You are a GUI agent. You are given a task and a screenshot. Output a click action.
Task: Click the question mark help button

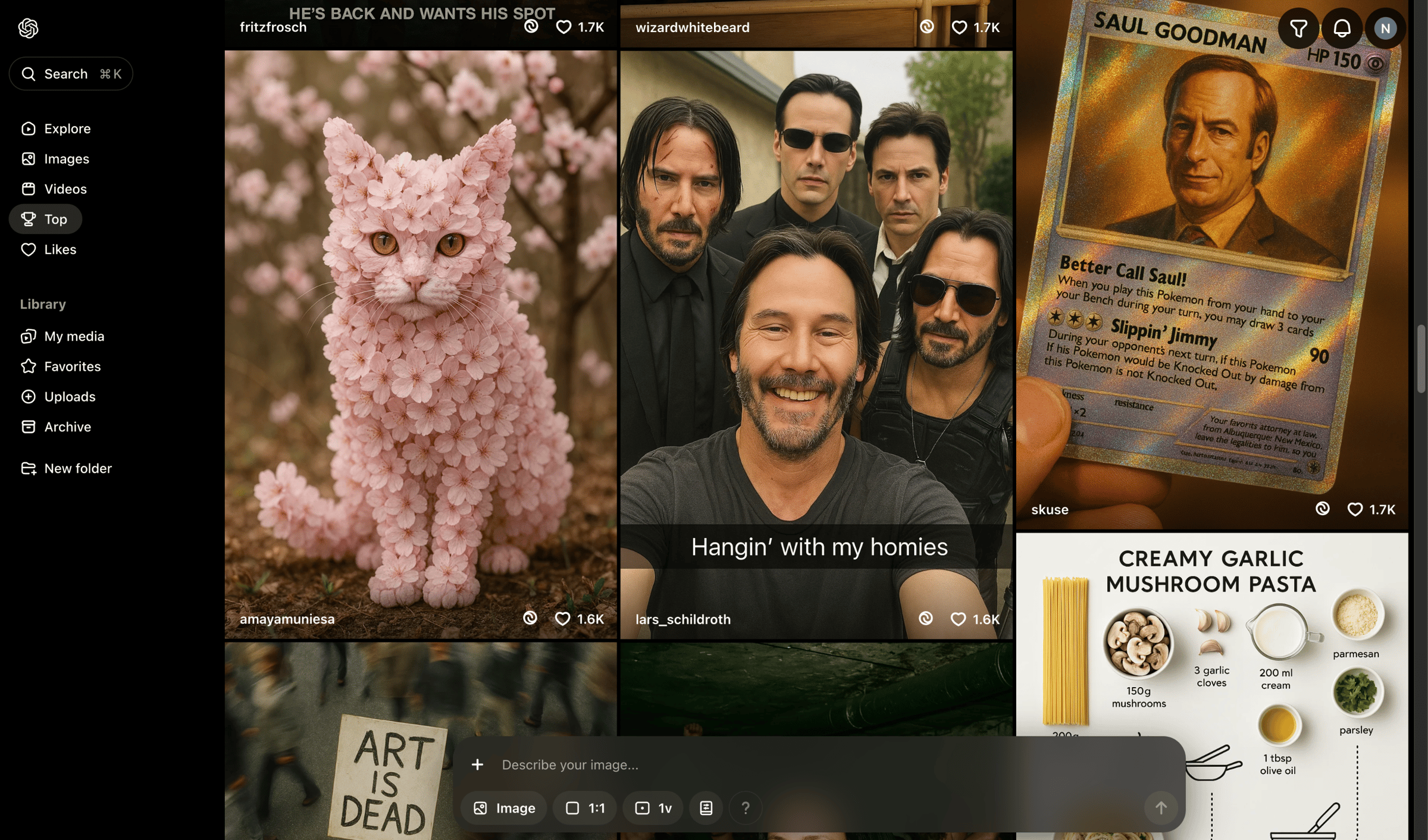[x=746, y=808]
